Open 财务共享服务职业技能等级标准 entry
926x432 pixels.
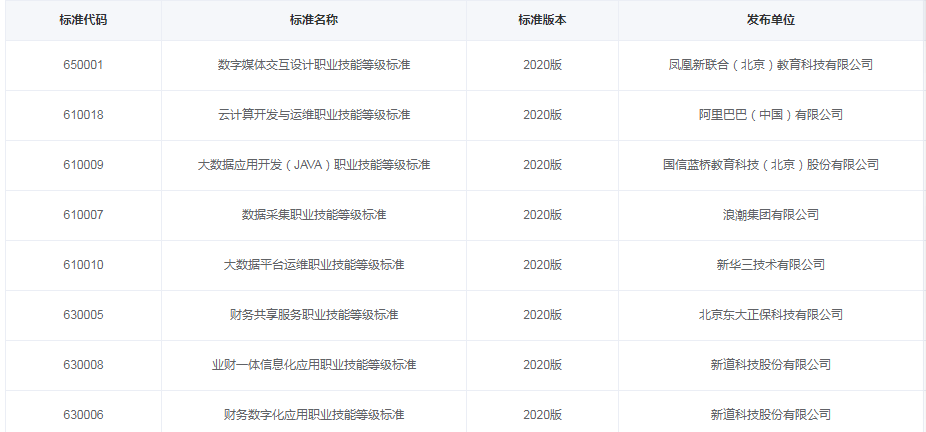(x=314, y=315)
